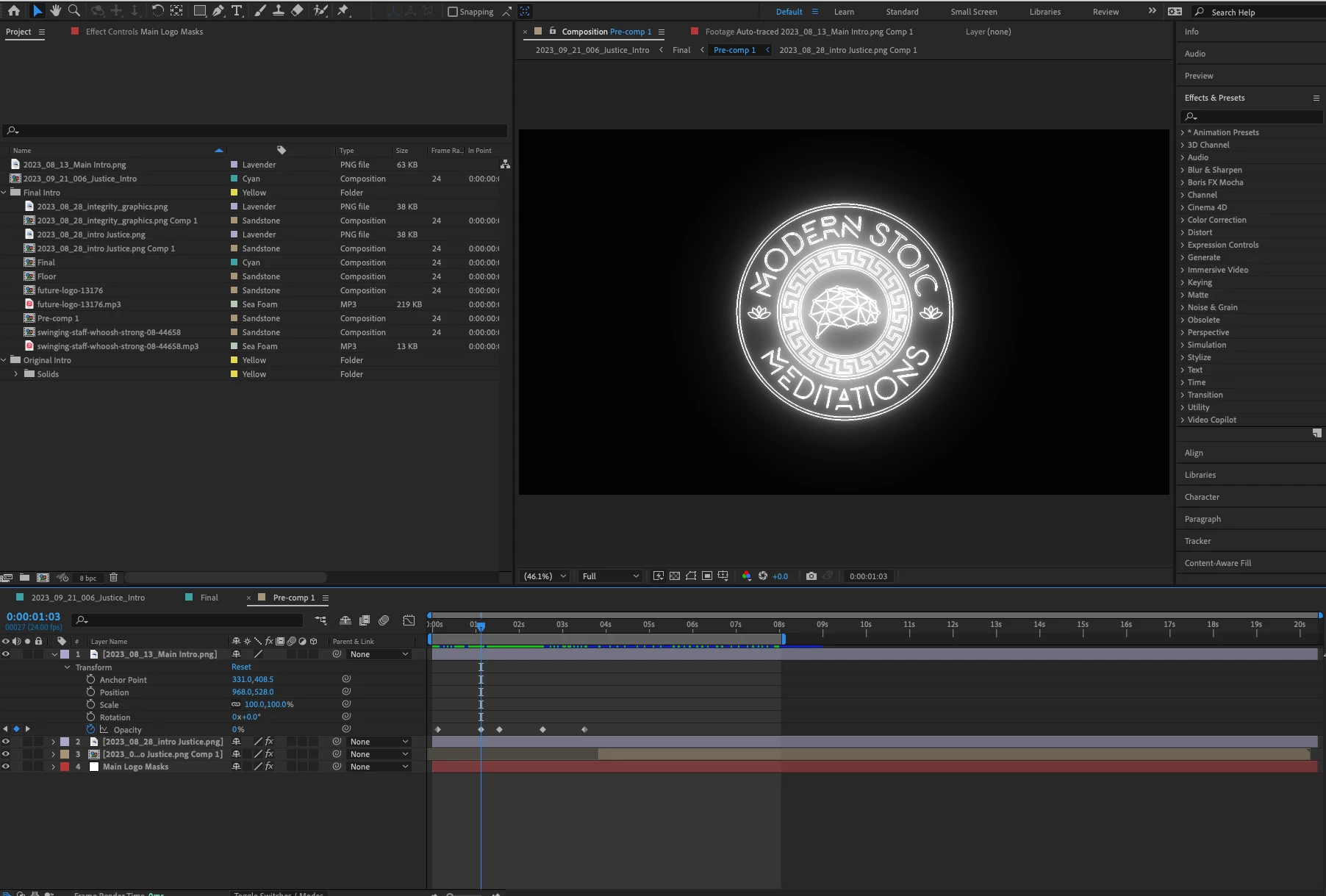The height and width of the screenshot is (896, 1326).
Task: Toggle Fast Previews in the viewer
Action: pyautogui.click(x=659, y=576)
